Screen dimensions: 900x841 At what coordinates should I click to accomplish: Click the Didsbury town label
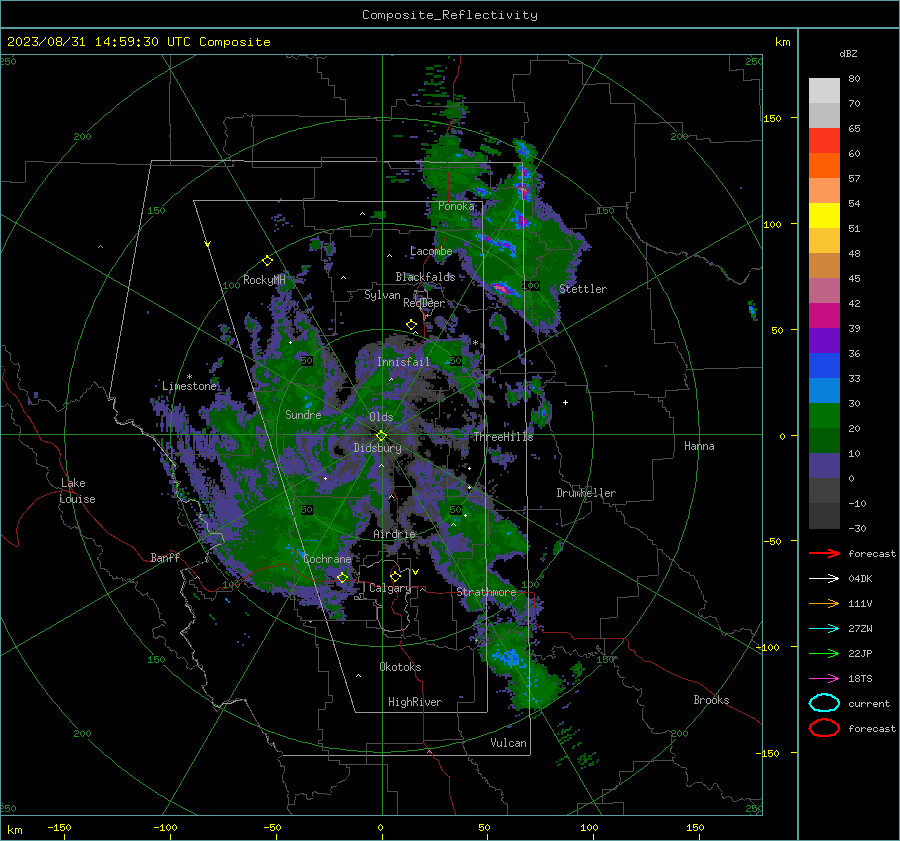(378, 448)
